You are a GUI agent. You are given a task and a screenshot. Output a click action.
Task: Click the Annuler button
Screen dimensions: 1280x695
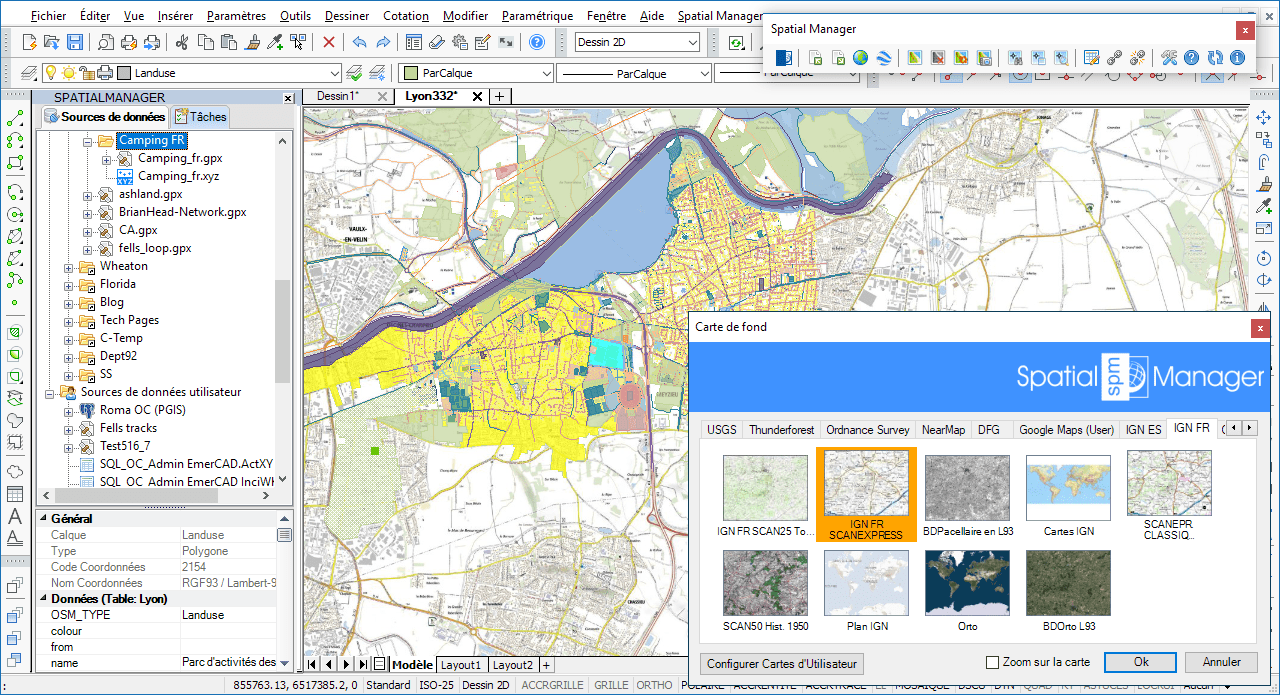(x=1221, y=662)
